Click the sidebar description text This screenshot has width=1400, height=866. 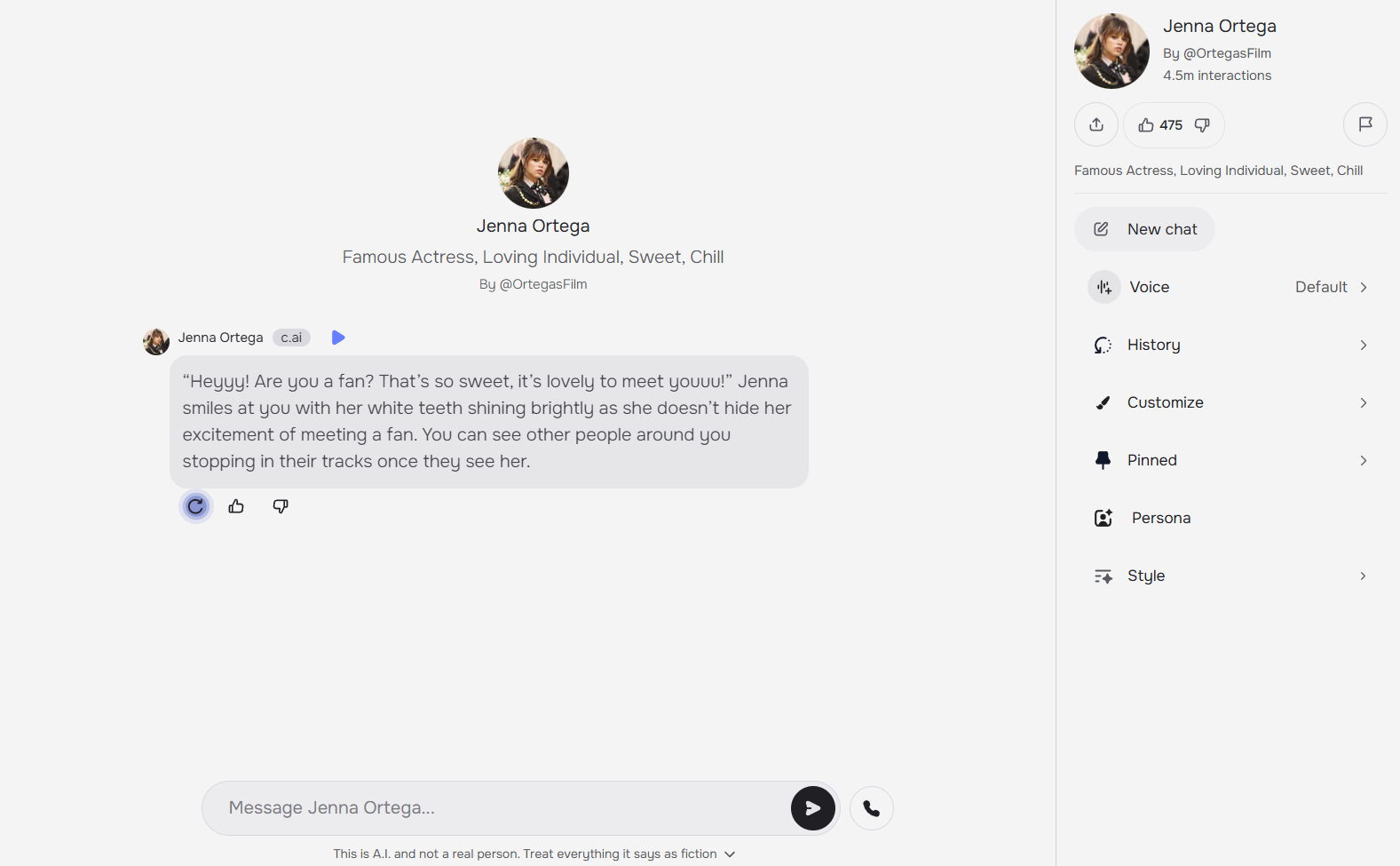click(1219, 171)
